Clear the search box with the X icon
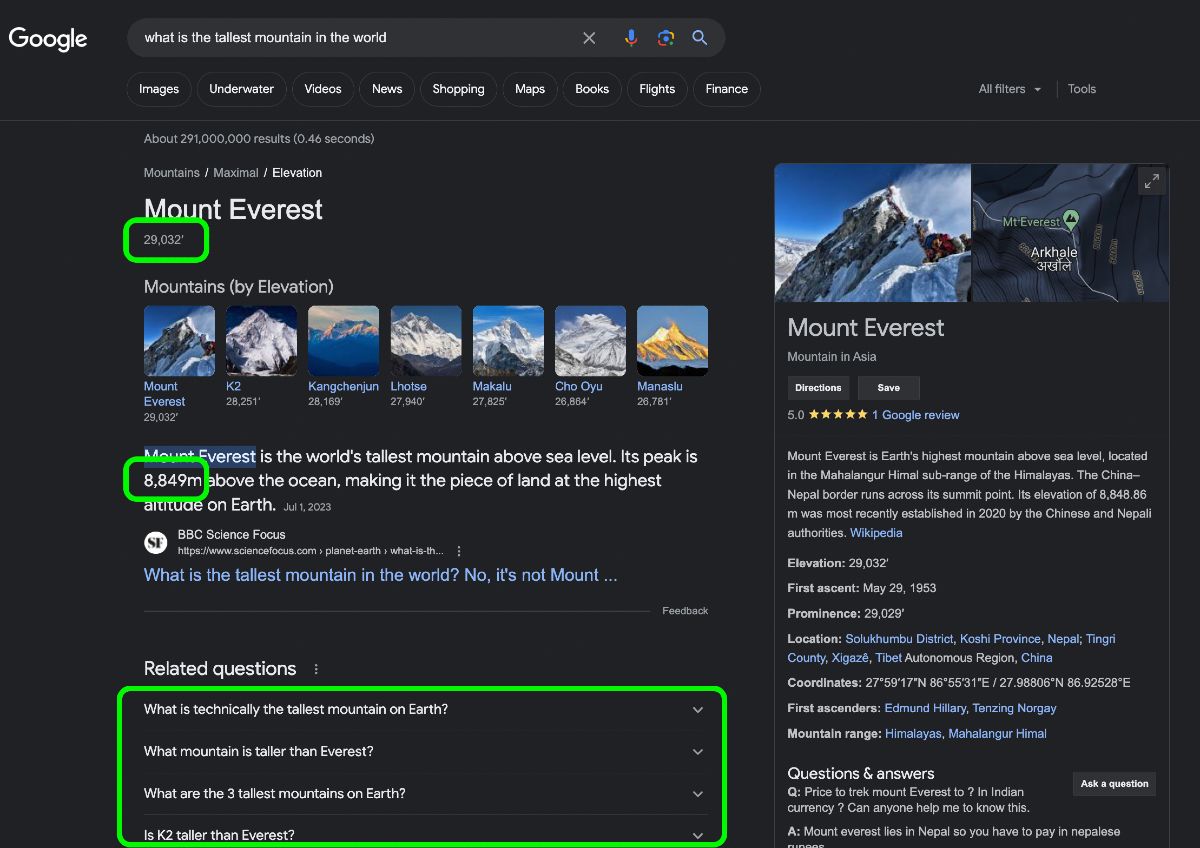Screen dimensions: 1200x848 click(x=589, y=38)
